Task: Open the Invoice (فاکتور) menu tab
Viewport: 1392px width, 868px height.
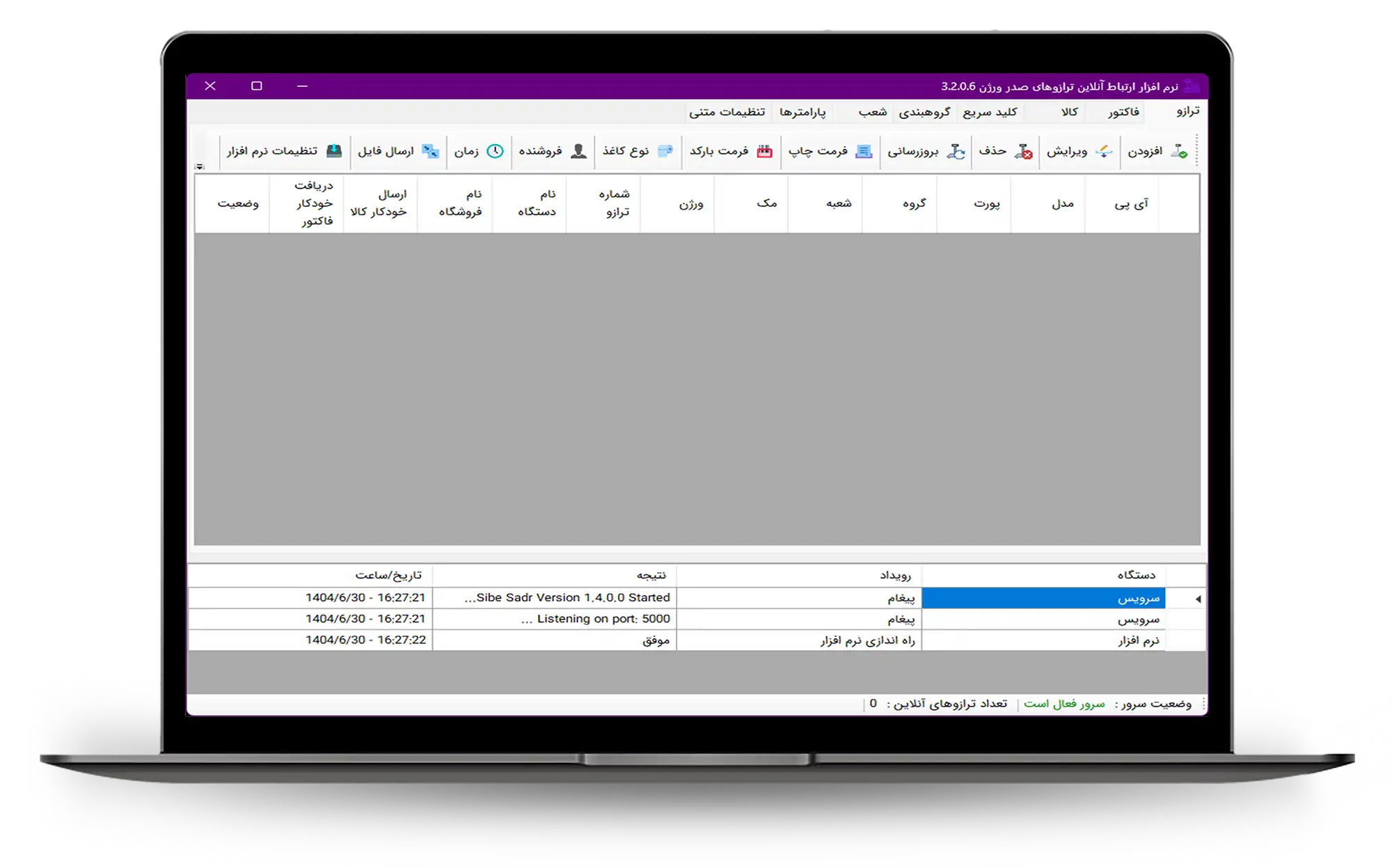Action: [1123, 112]
